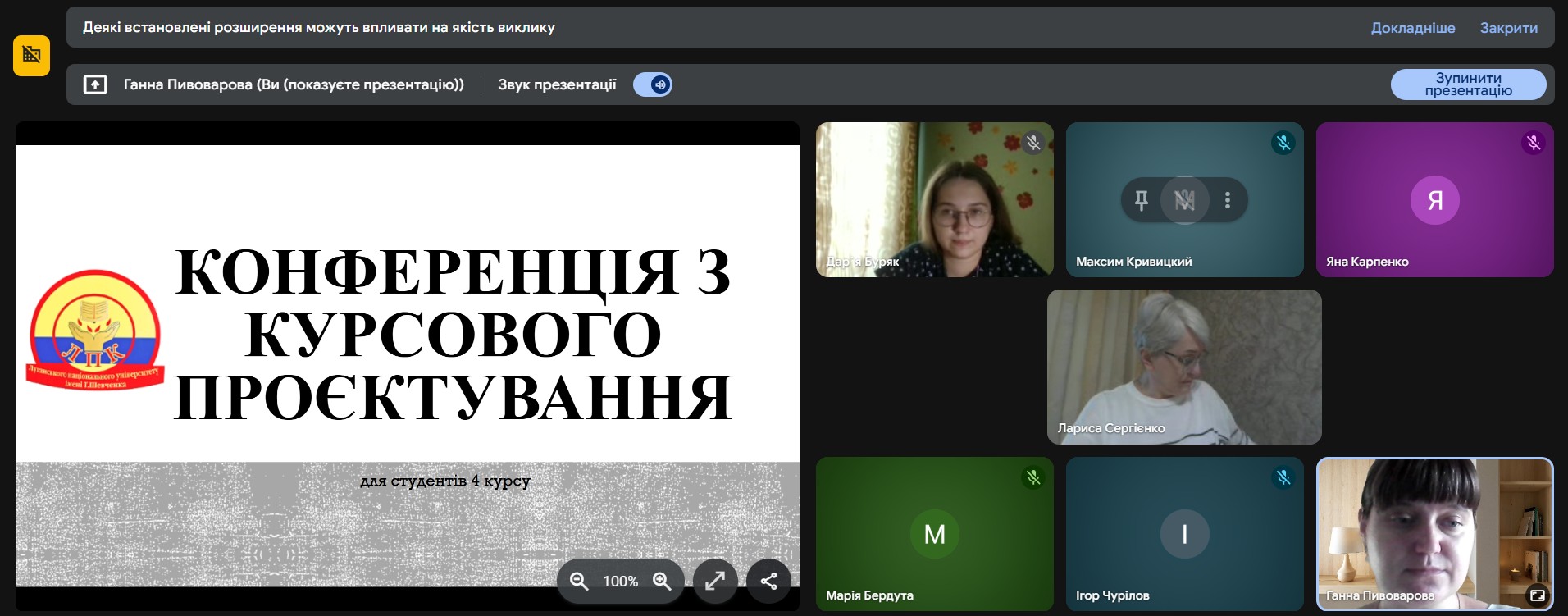
Task: Click the center mute icon on Максим's tile
Action: (x=1184, y=200)
